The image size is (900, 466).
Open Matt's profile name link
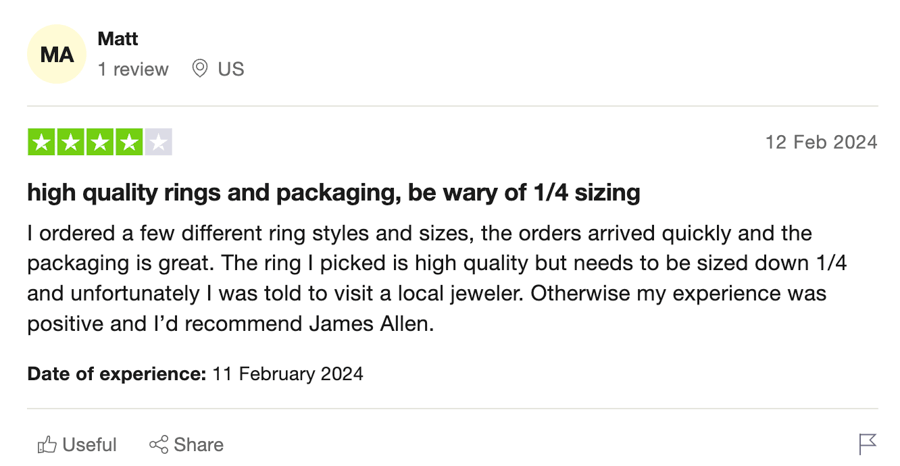(118, 39)
